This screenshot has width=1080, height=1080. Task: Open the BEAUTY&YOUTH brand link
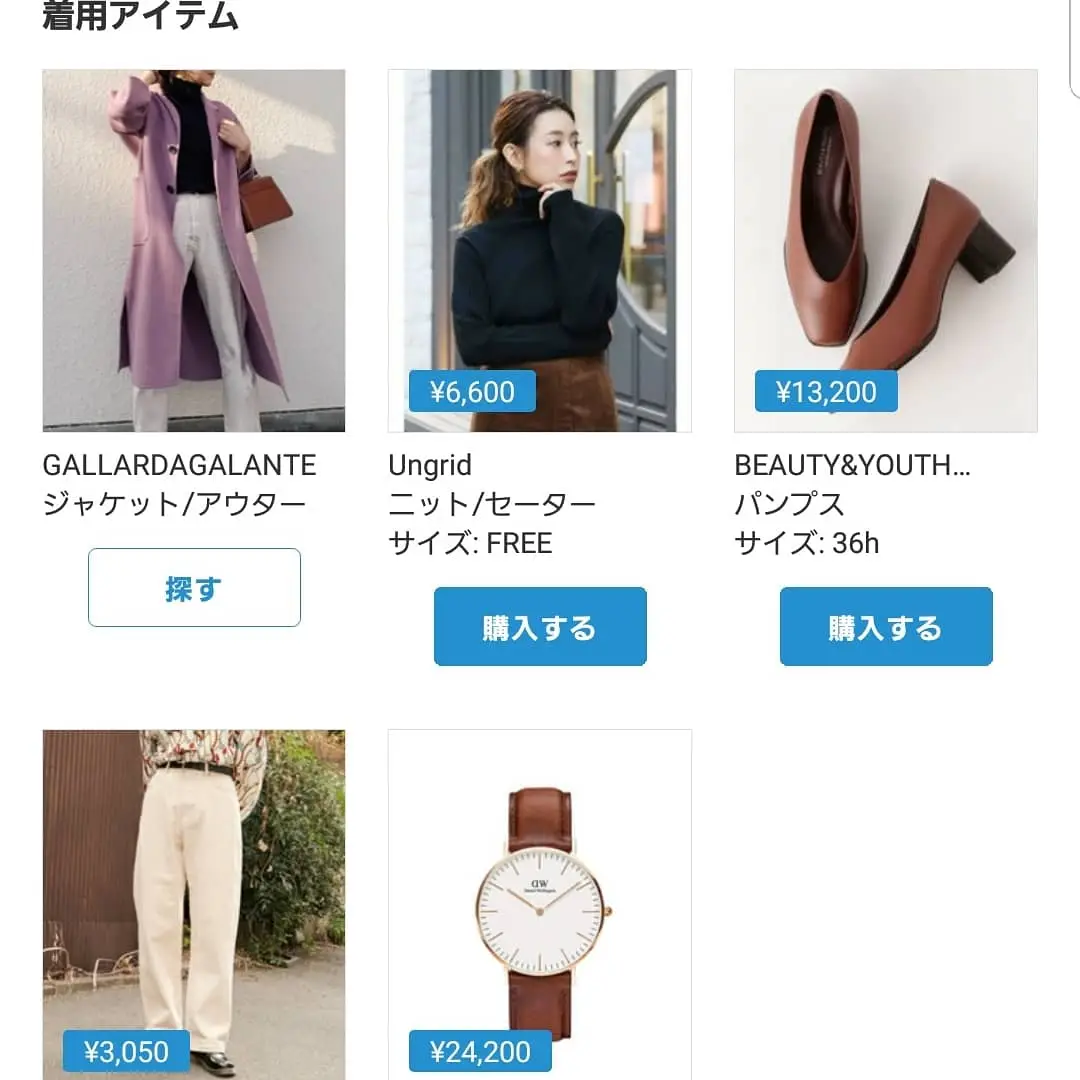pos(852,465)
